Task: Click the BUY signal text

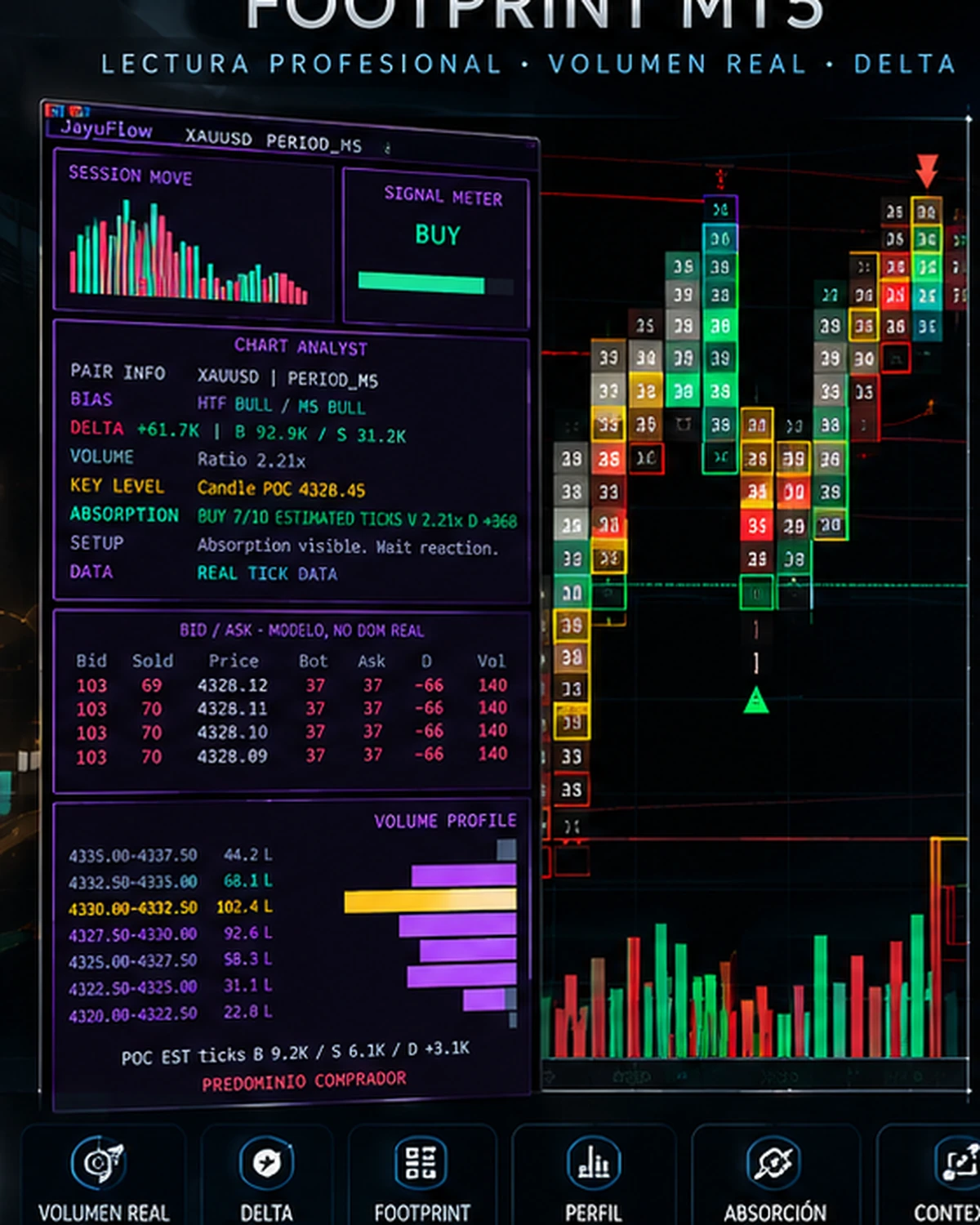Action: coord(438,235)
